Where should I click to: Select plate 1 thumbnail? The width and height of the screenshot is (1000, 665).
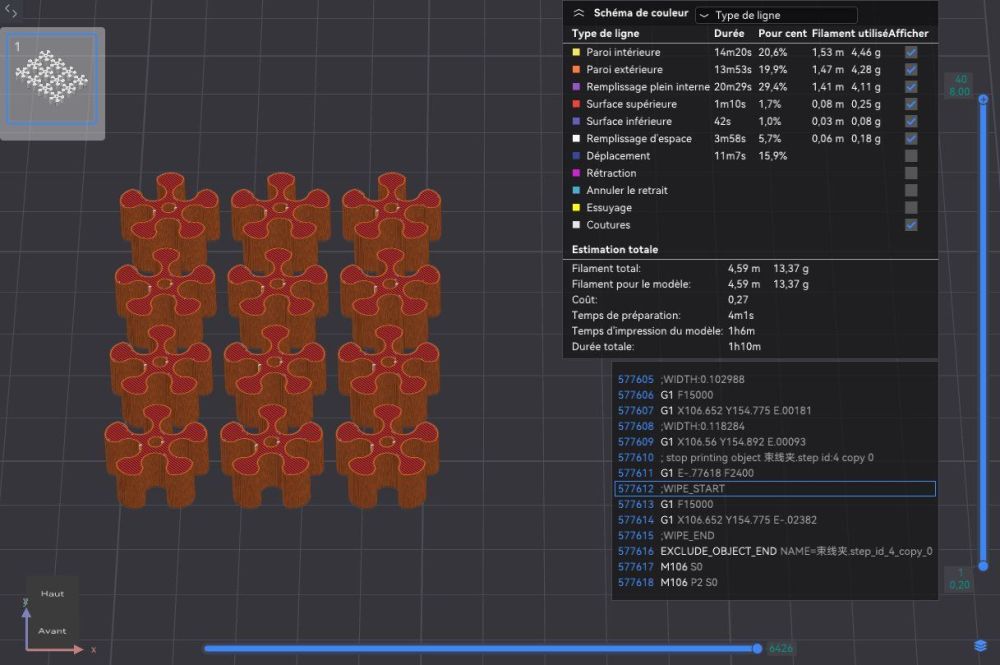pos(53,80)
